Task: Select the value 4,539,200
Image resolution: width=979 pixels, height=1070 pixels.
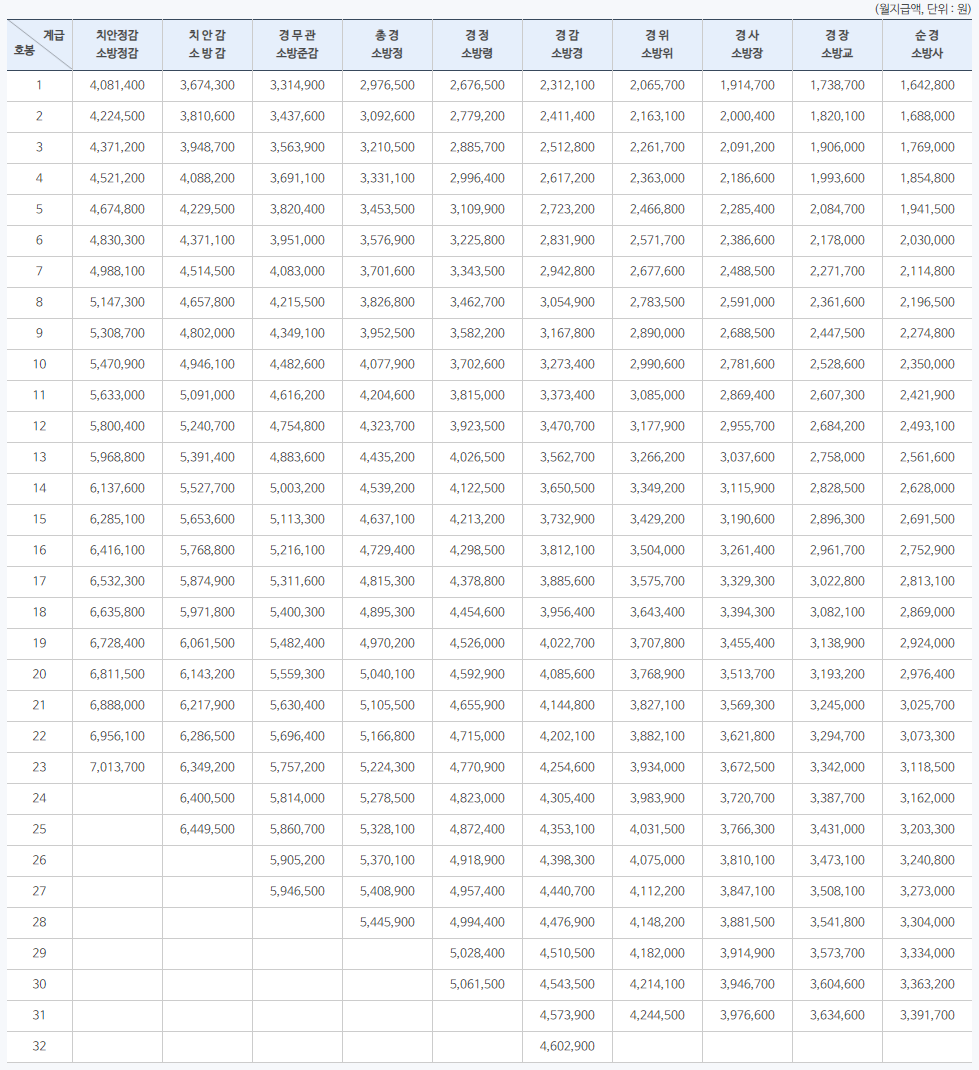Action: click(x=388, y=488)
